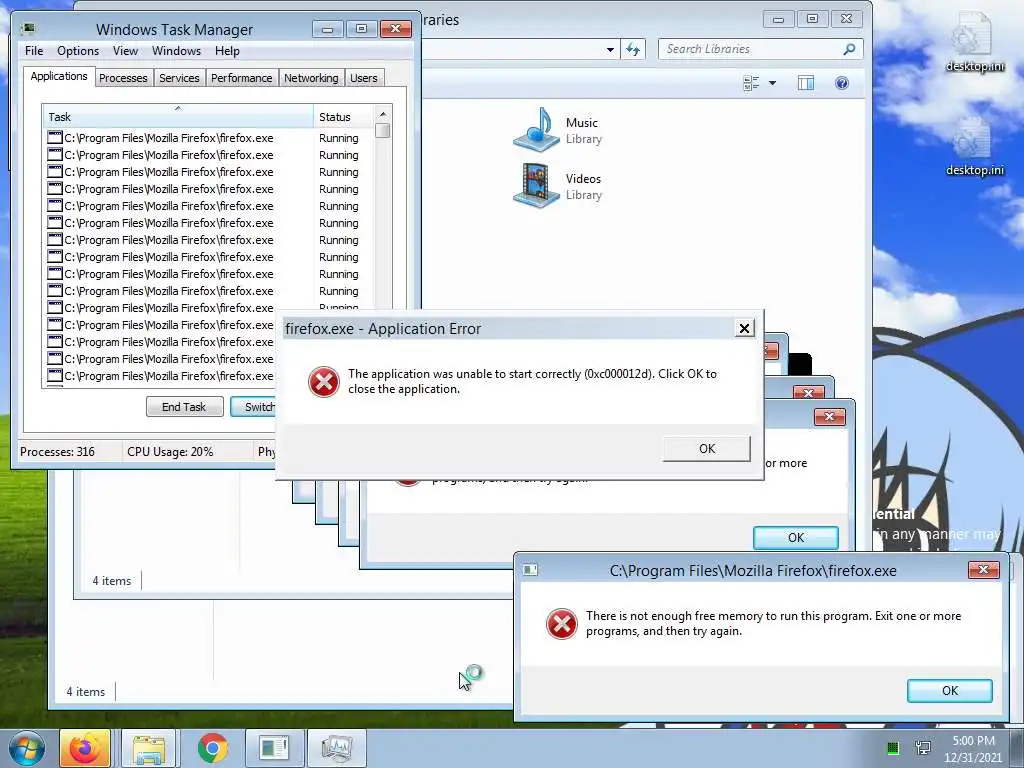This screenshot has height=768, width=1024.
Task: Open the Windows Start orb
Action: (x=26, y=748)
